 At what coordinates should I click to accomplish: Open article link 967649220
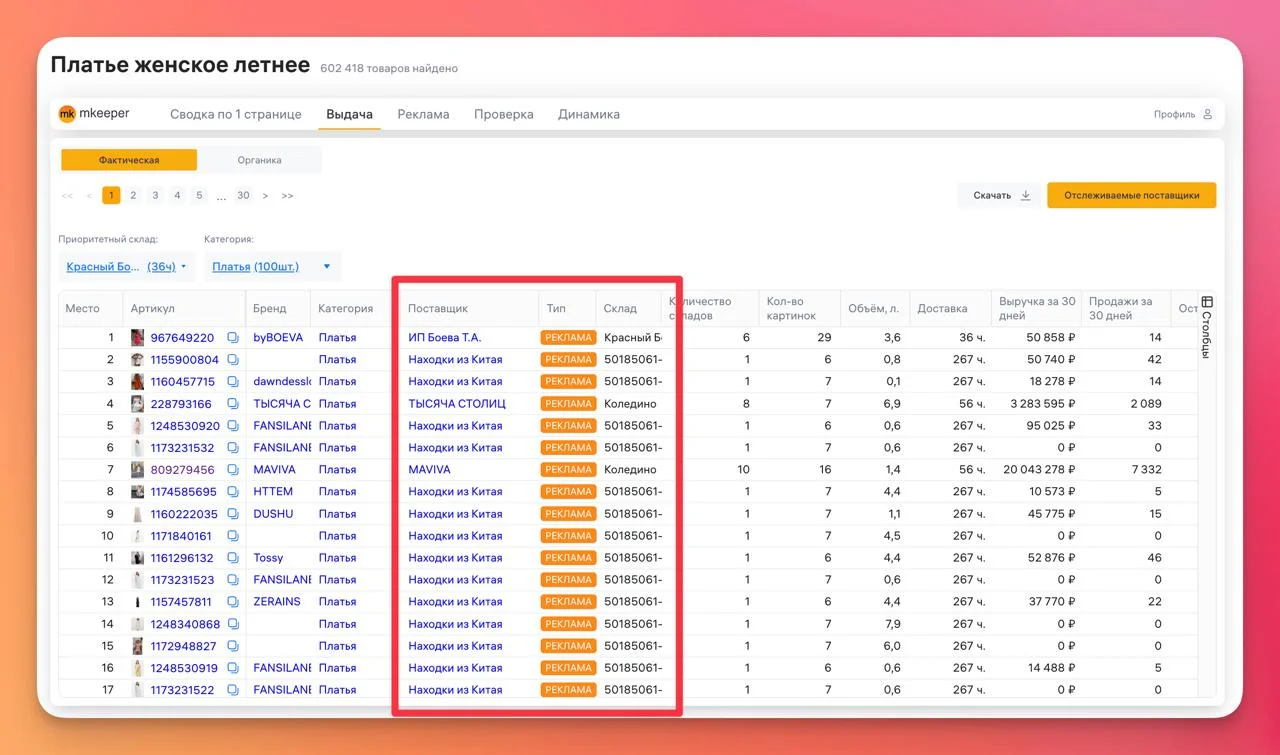182,338
